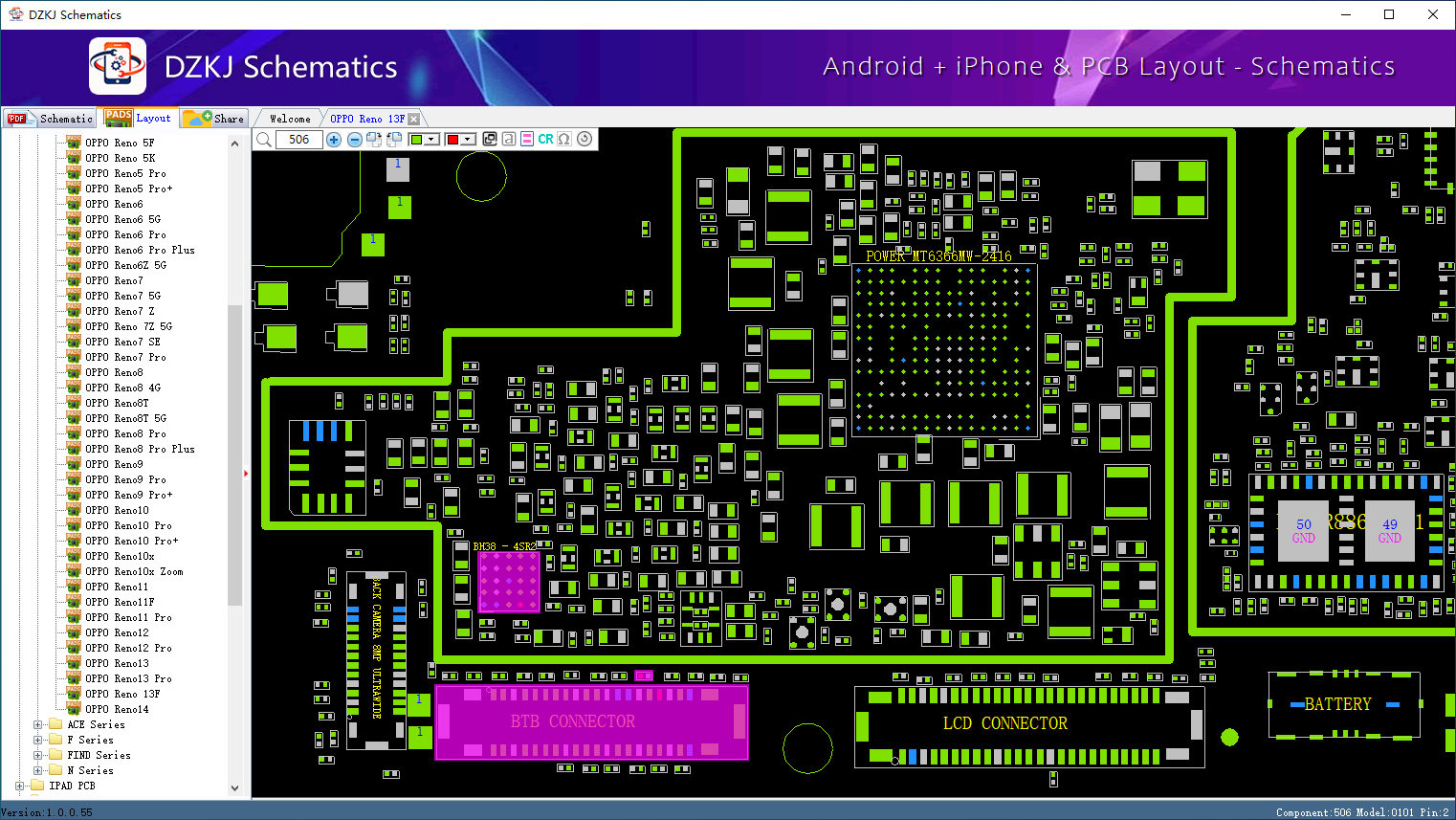Image resolution: width=1456 pixels, height=820 pixels.
Task: Click the tree scrollbar up arrow
Action: pos(235,144)
